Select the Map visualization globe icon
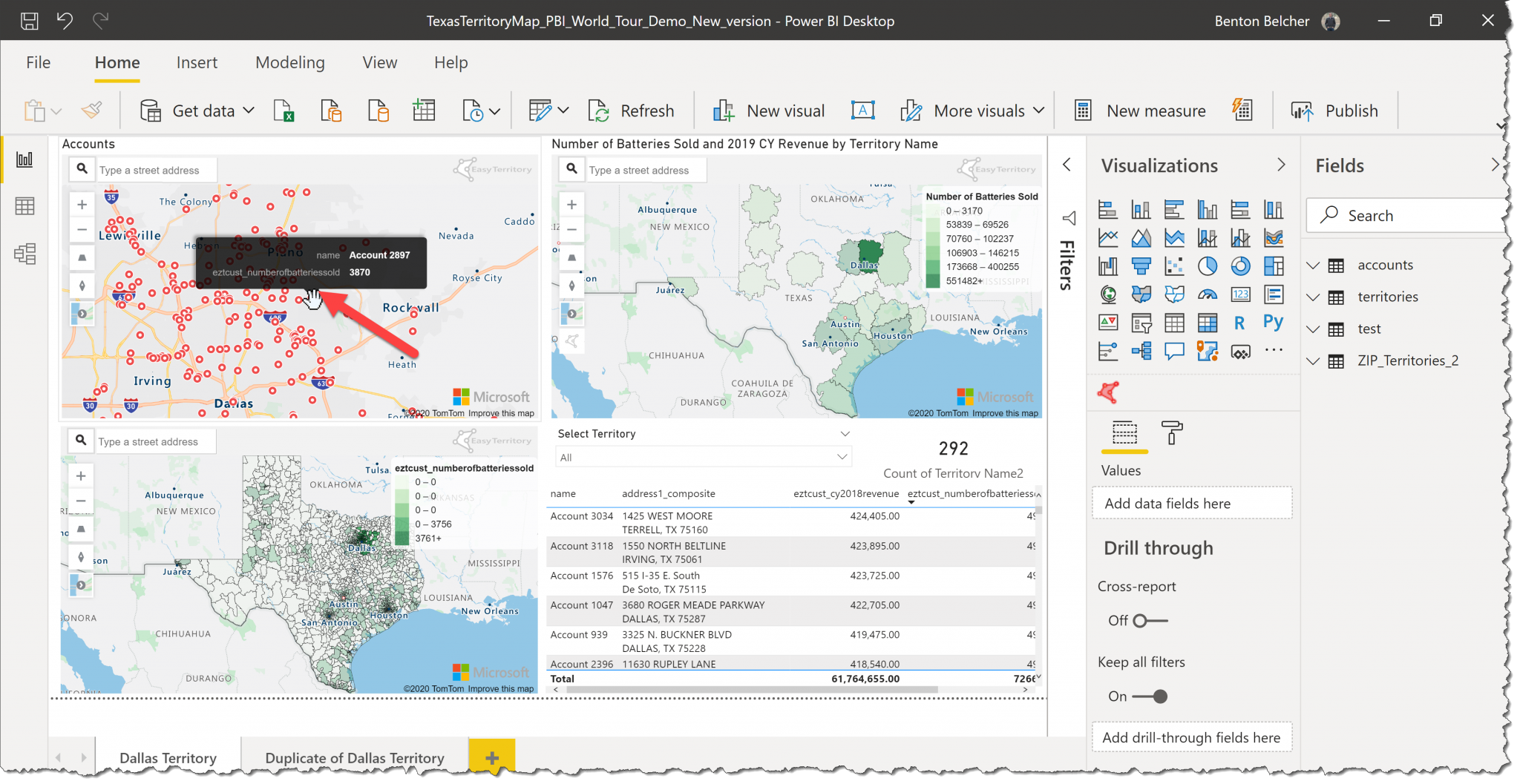This screenshot has width=1520, height=784. point(1108,294)
